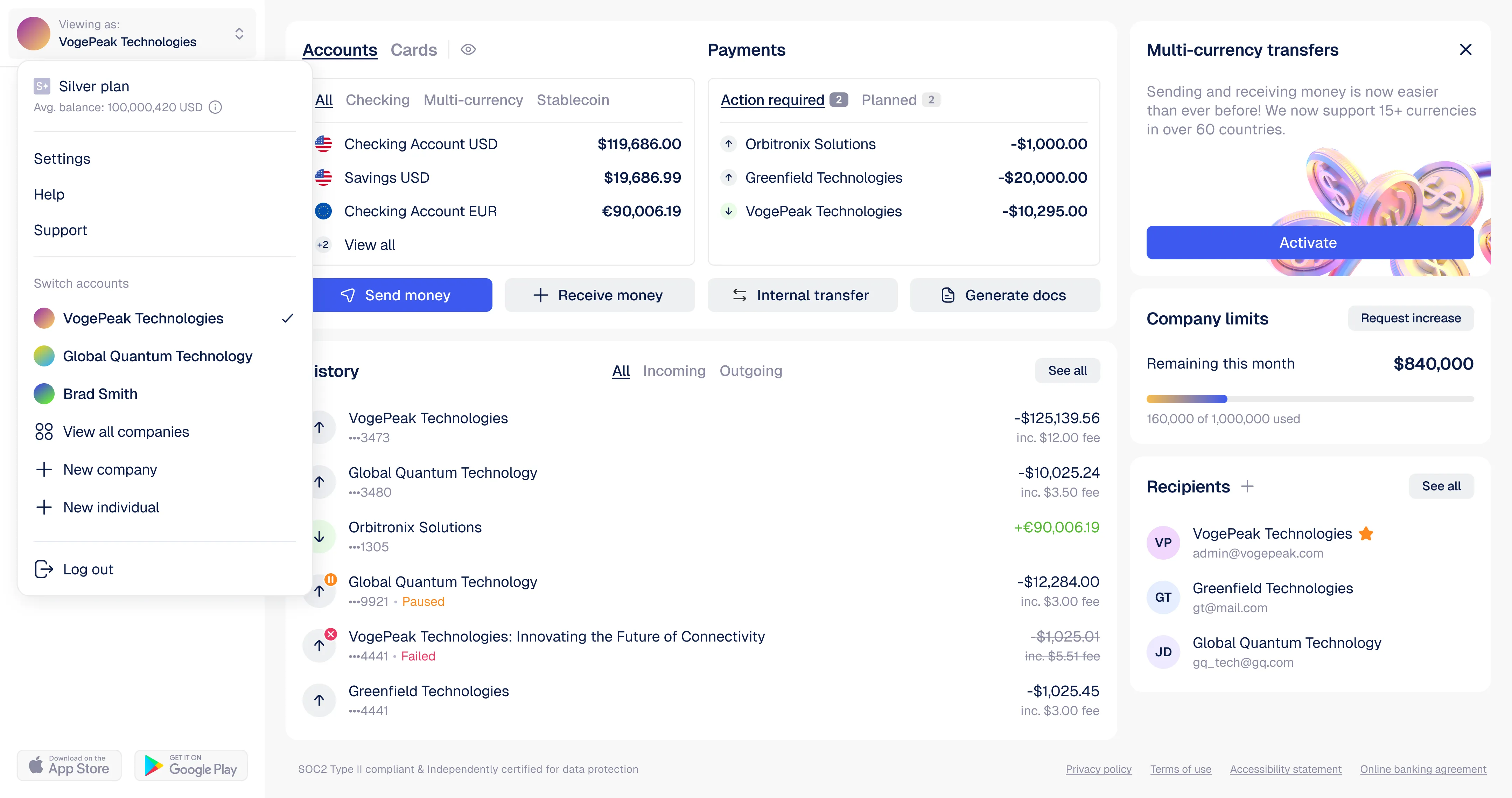This screenshot has height=798, width=1512.
Task: Click the US flag beside Checking Account USD
Action: point(323,144)
